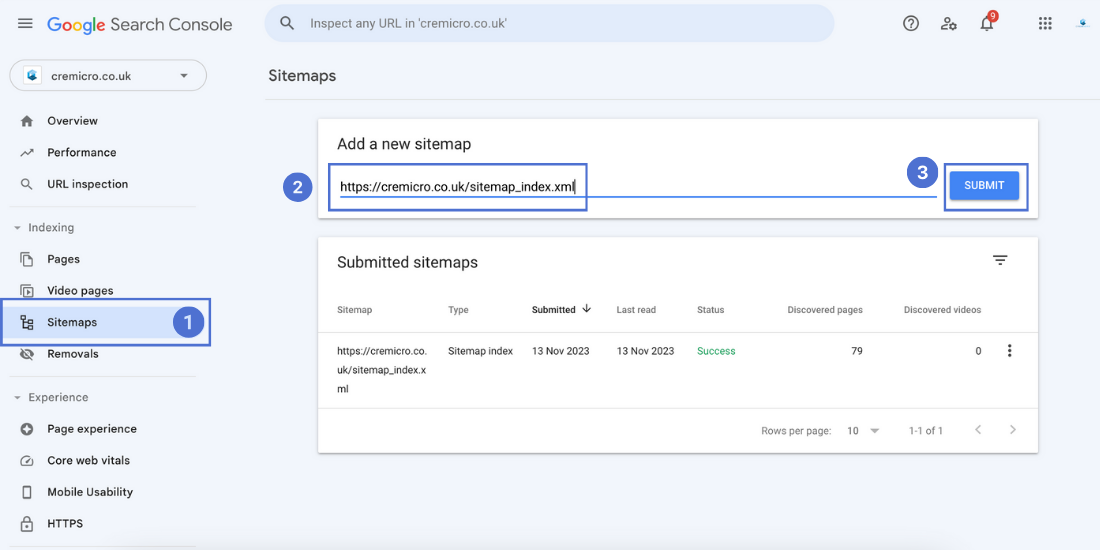Click the Performance trend icon
Screen dimensions: 1100x550
point(27,153)
